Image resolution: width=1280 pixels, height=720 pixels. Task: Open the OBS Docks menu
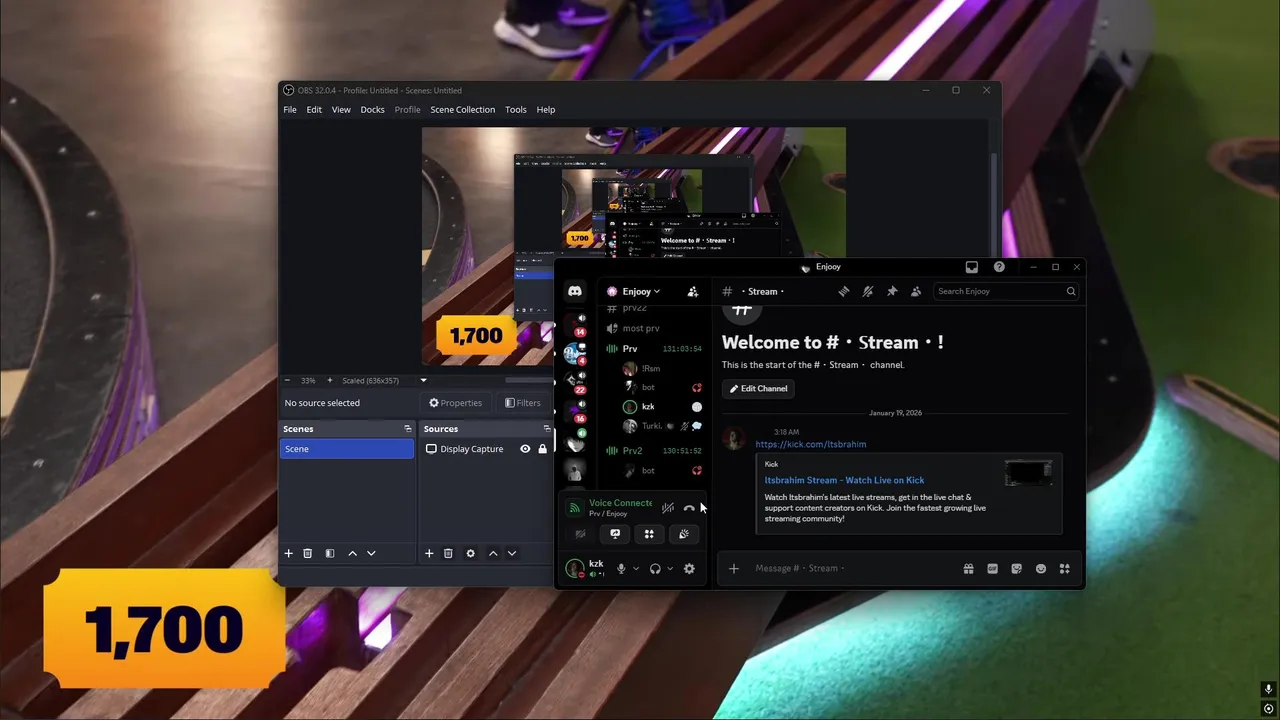pyautogui.click(x=372, y=109)
